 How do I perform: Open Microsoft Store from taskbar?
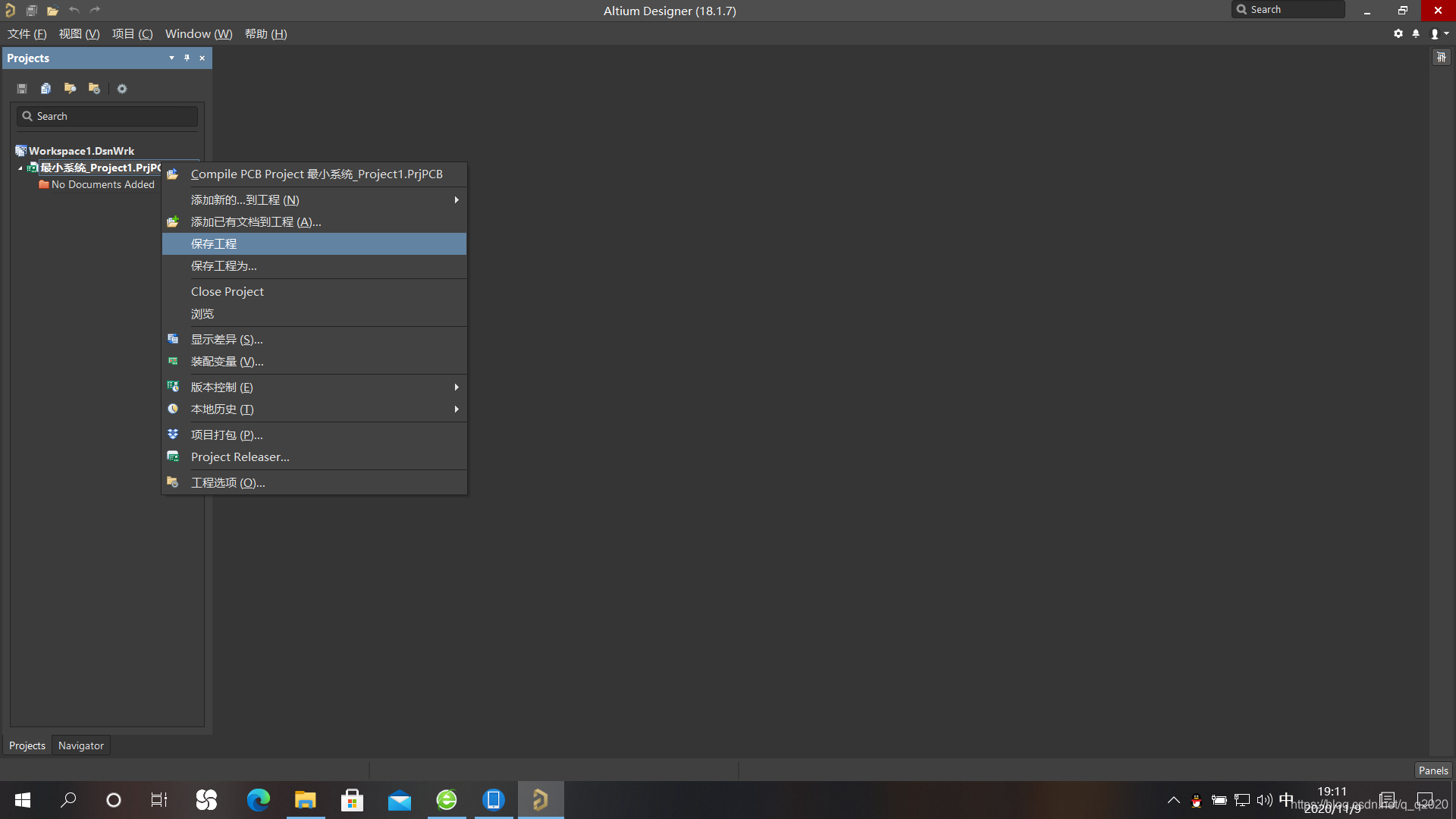[353, 800]
